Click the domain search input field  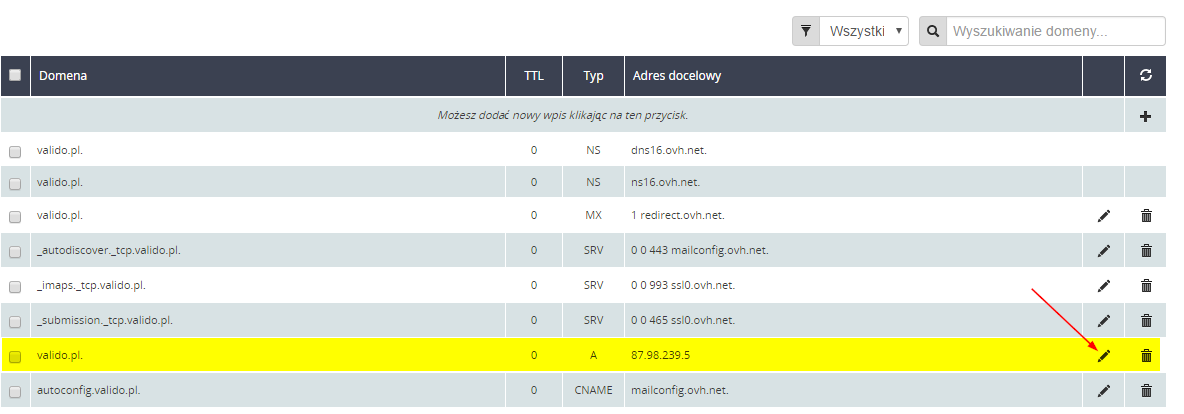(1055, 31)
